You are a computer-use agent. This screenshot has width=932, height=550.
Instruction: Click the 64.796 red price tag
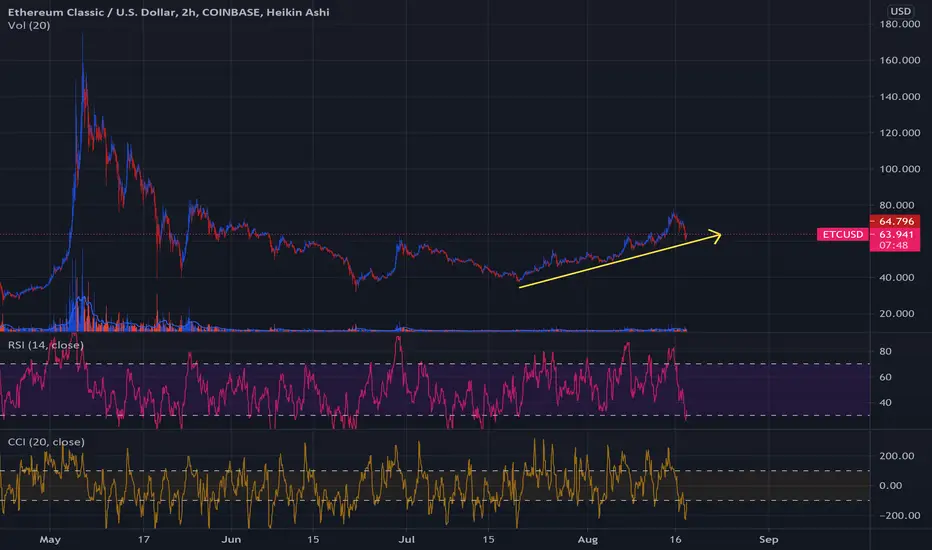(895, 221)
